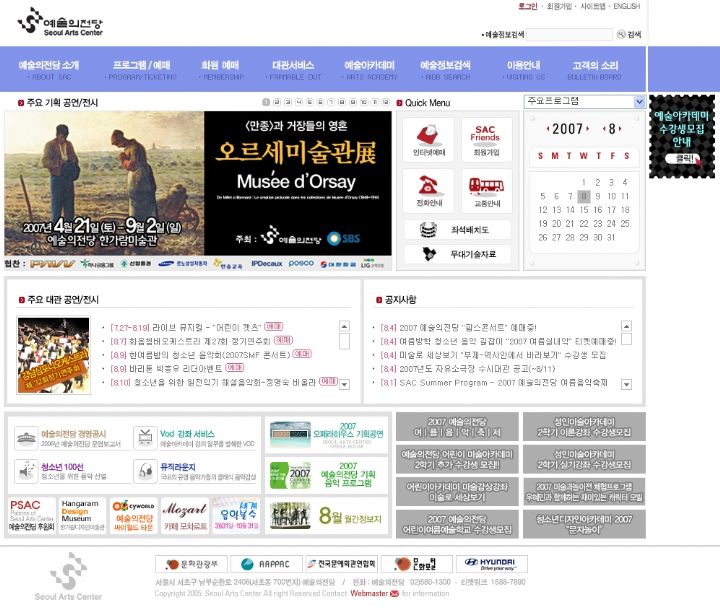720x612 pixels.
Task: Select banner slide number 12
Action: pyautogui.click(x=385, y=102)
